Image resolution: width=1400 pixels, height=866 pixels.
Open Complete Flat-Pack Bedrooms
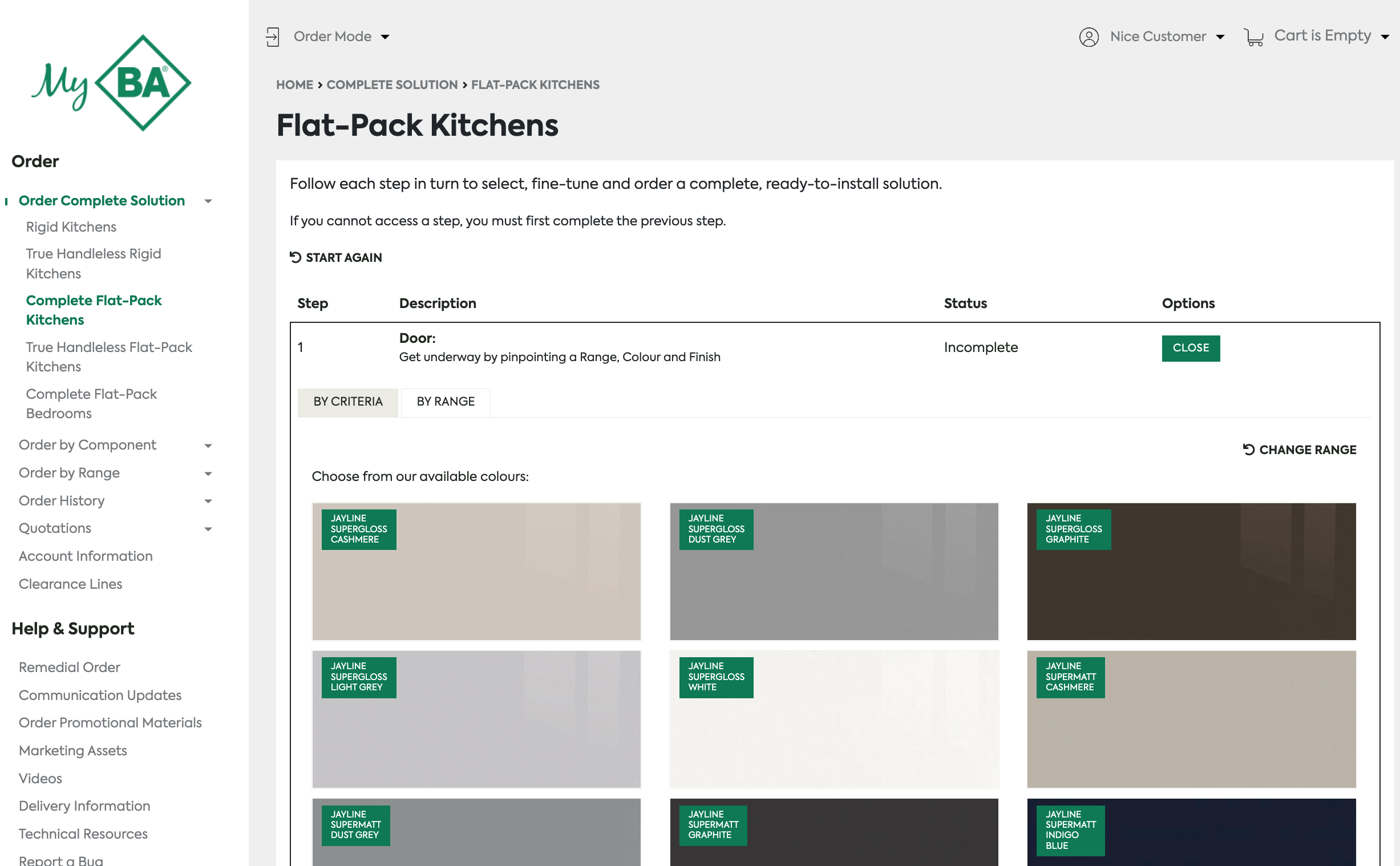pyautogui.click(x=92, y=403)
